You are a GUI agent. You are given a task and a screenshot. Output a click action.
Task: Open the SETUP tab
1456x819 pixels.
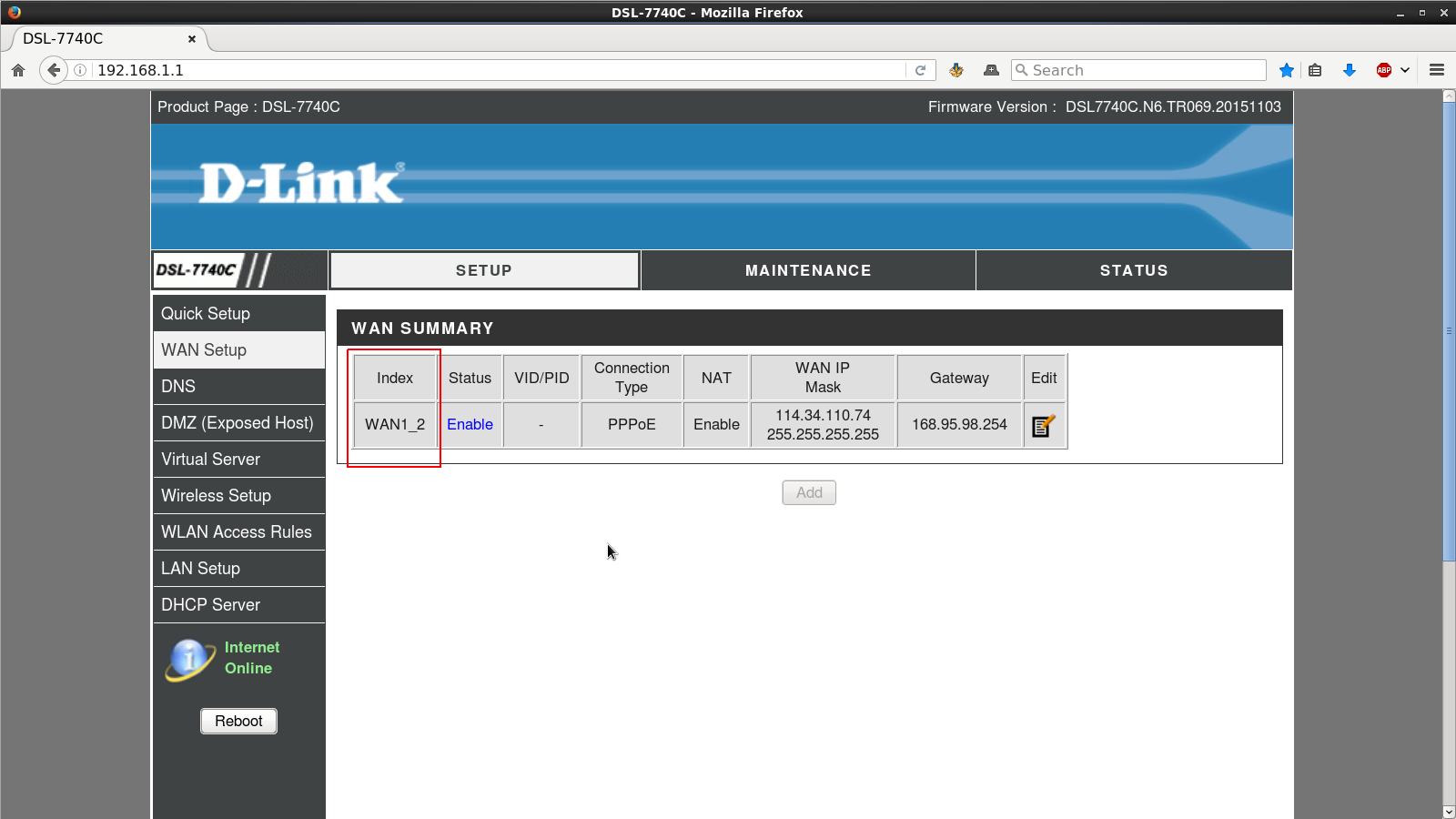(484, 270)
